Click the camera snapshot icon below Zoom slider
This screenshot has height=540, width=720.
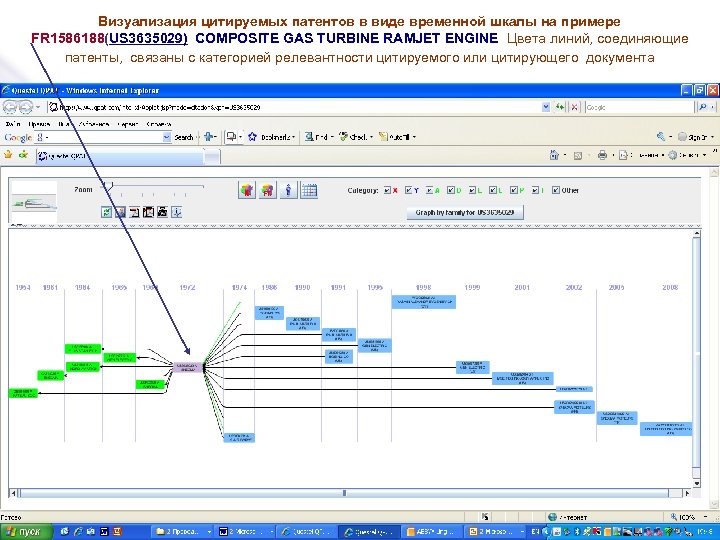pyautogui.click(x=163, y=212)
